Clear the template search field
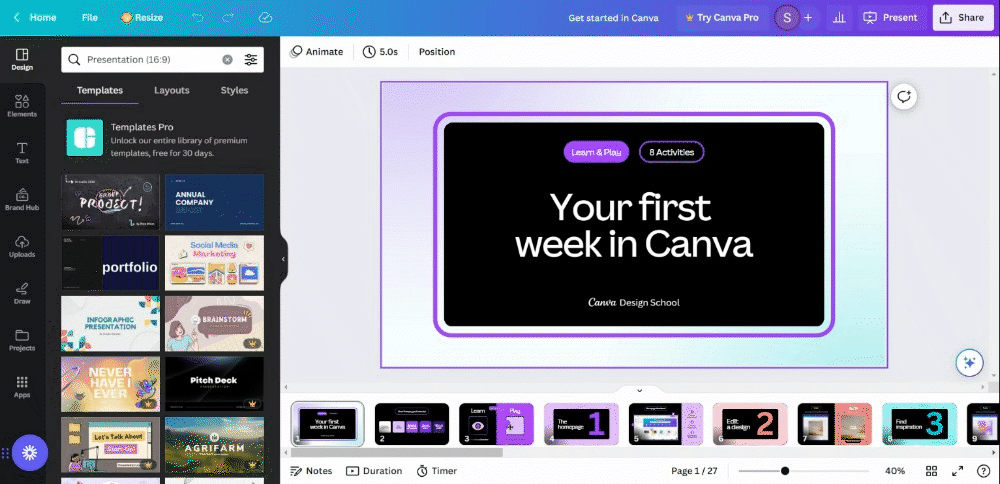Viewport: 1000px width, 484px height. pyautogui.click(x=227, y=59)
